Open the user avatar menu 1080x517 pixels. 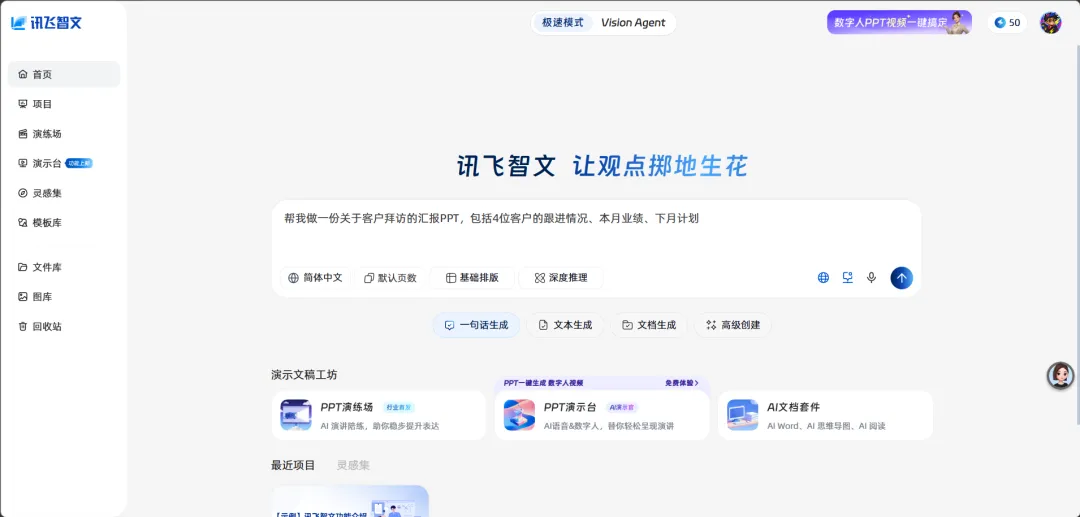(1050, 23)
